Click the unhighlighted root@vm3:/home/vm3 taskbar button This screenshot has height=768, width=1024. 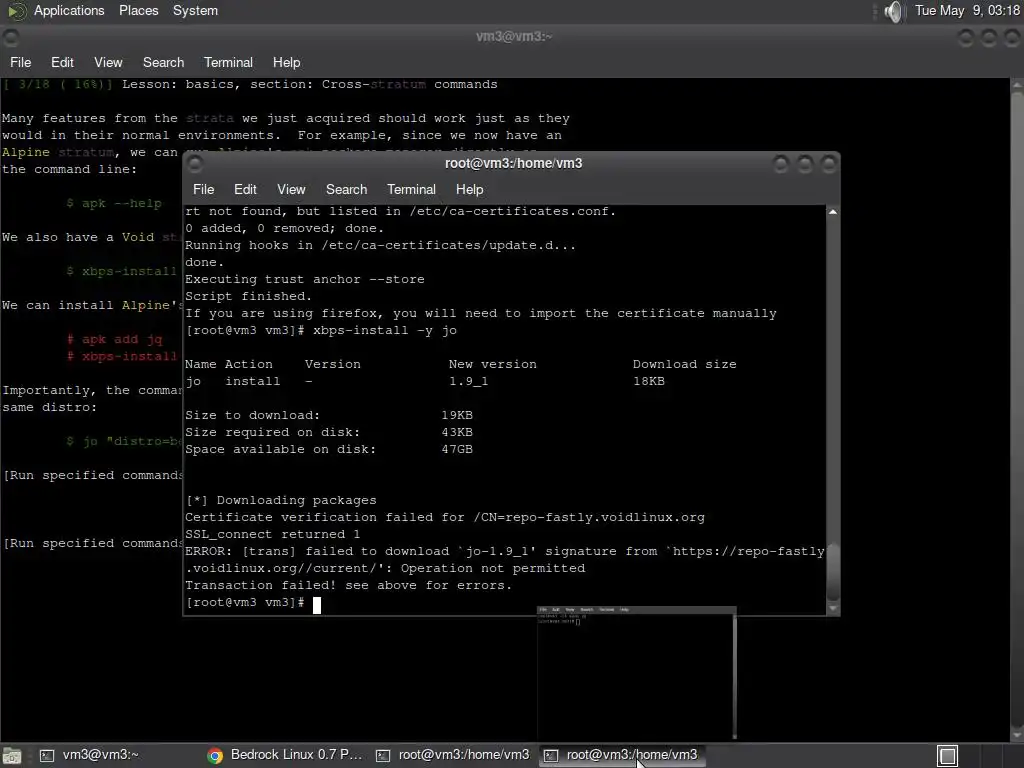453,755
